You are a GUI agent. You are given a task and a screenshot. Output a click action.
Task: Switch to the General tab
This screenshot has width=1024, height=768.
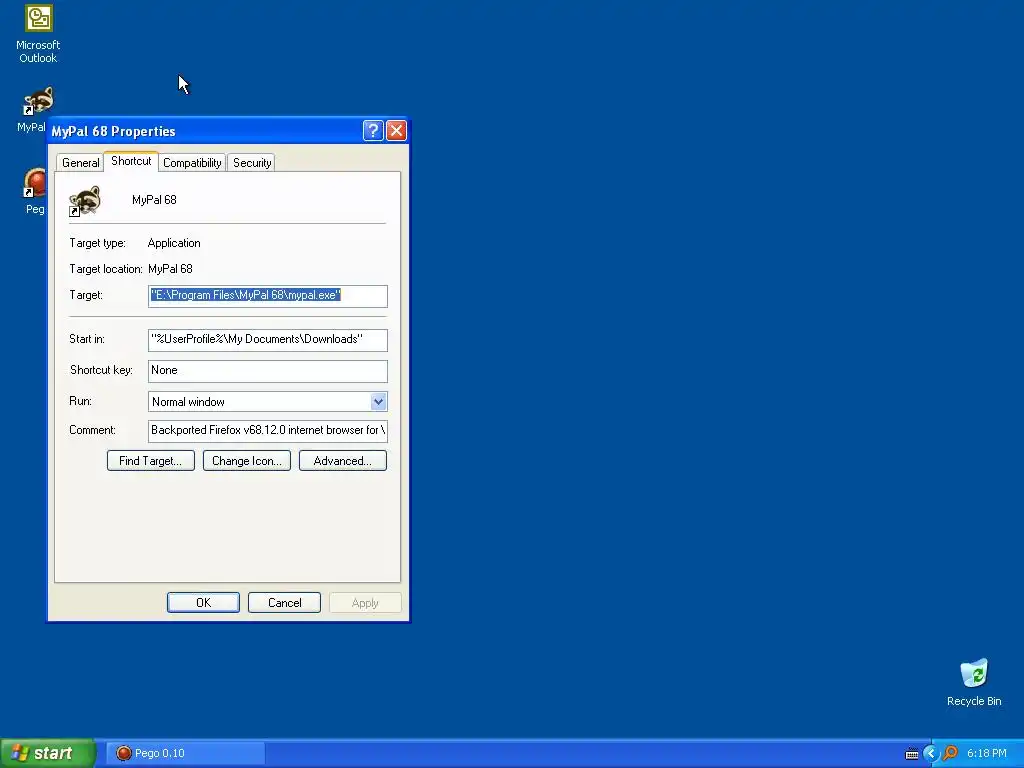[x=80, y=163]
